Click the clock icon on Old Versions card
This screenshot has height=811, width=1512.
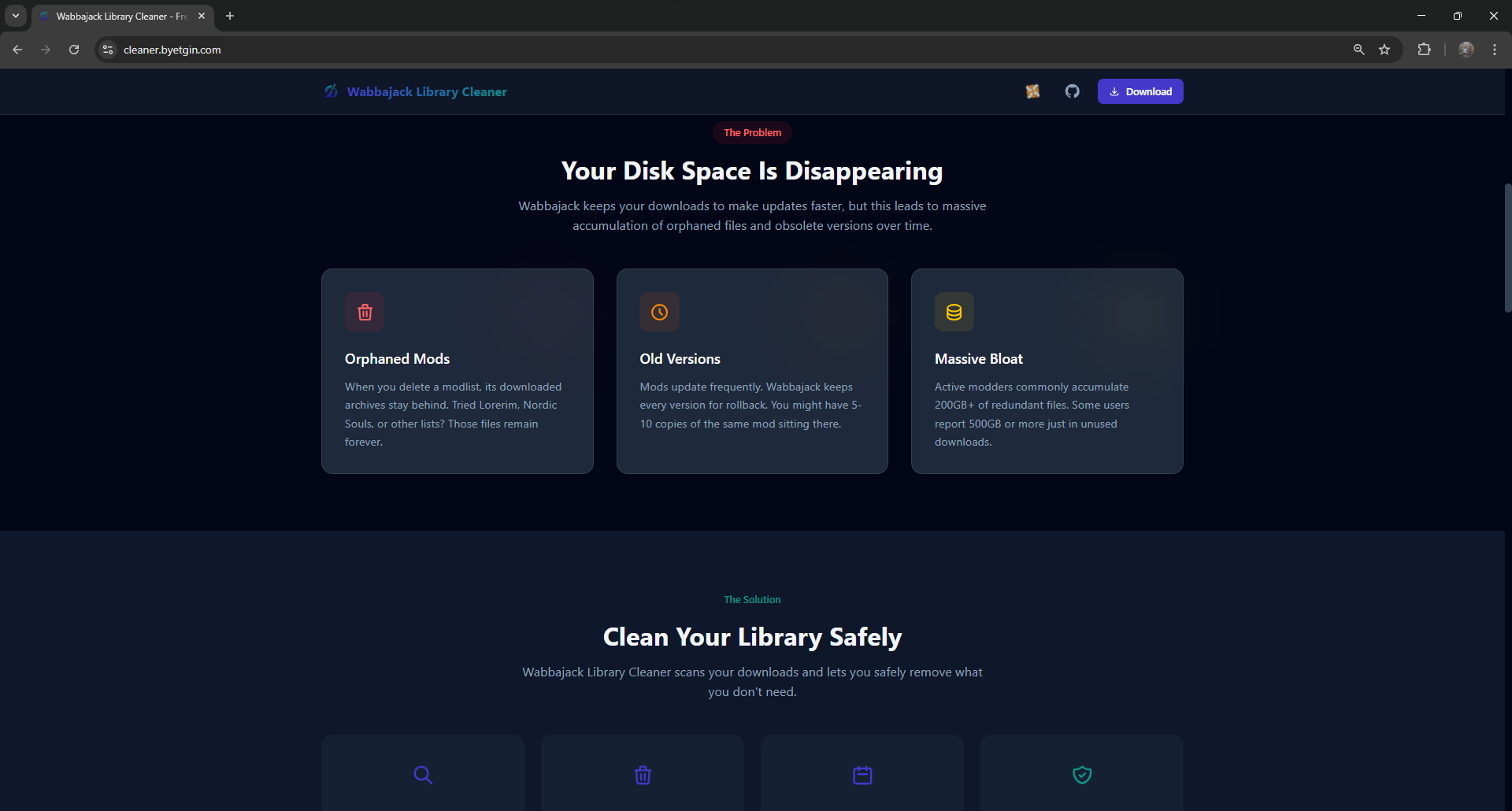tap(659, 313)
